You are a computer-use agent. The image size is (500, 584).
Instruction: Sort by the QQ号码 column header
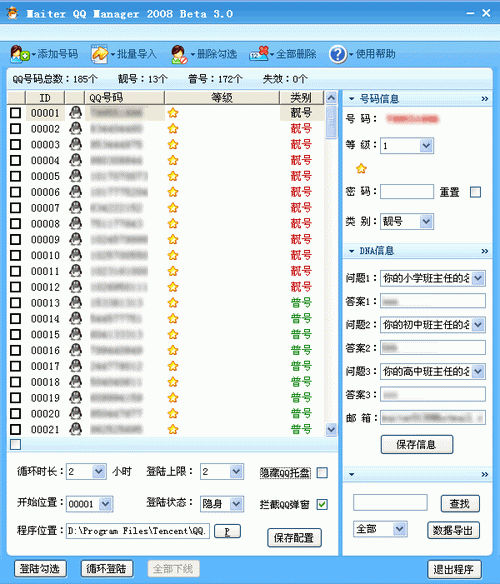(x=124, y=98)
